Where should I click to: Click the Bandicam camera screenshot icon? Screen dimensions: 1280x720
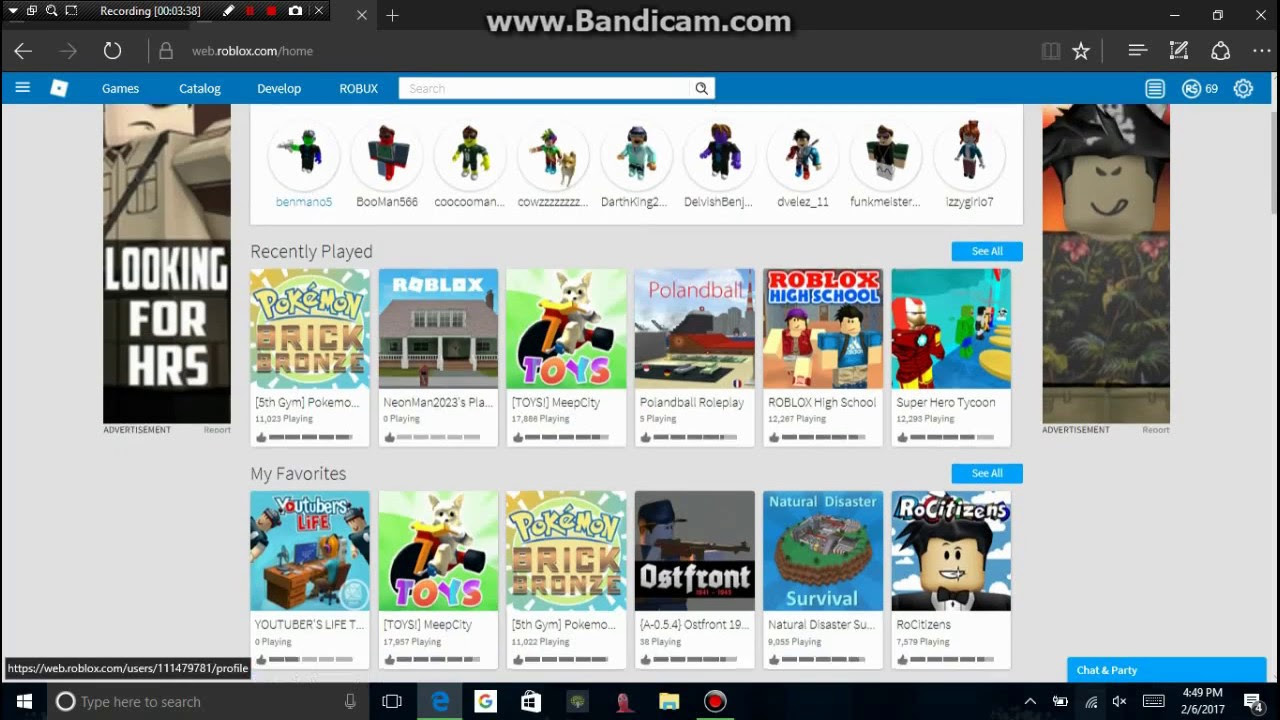[x=295, y=11]
